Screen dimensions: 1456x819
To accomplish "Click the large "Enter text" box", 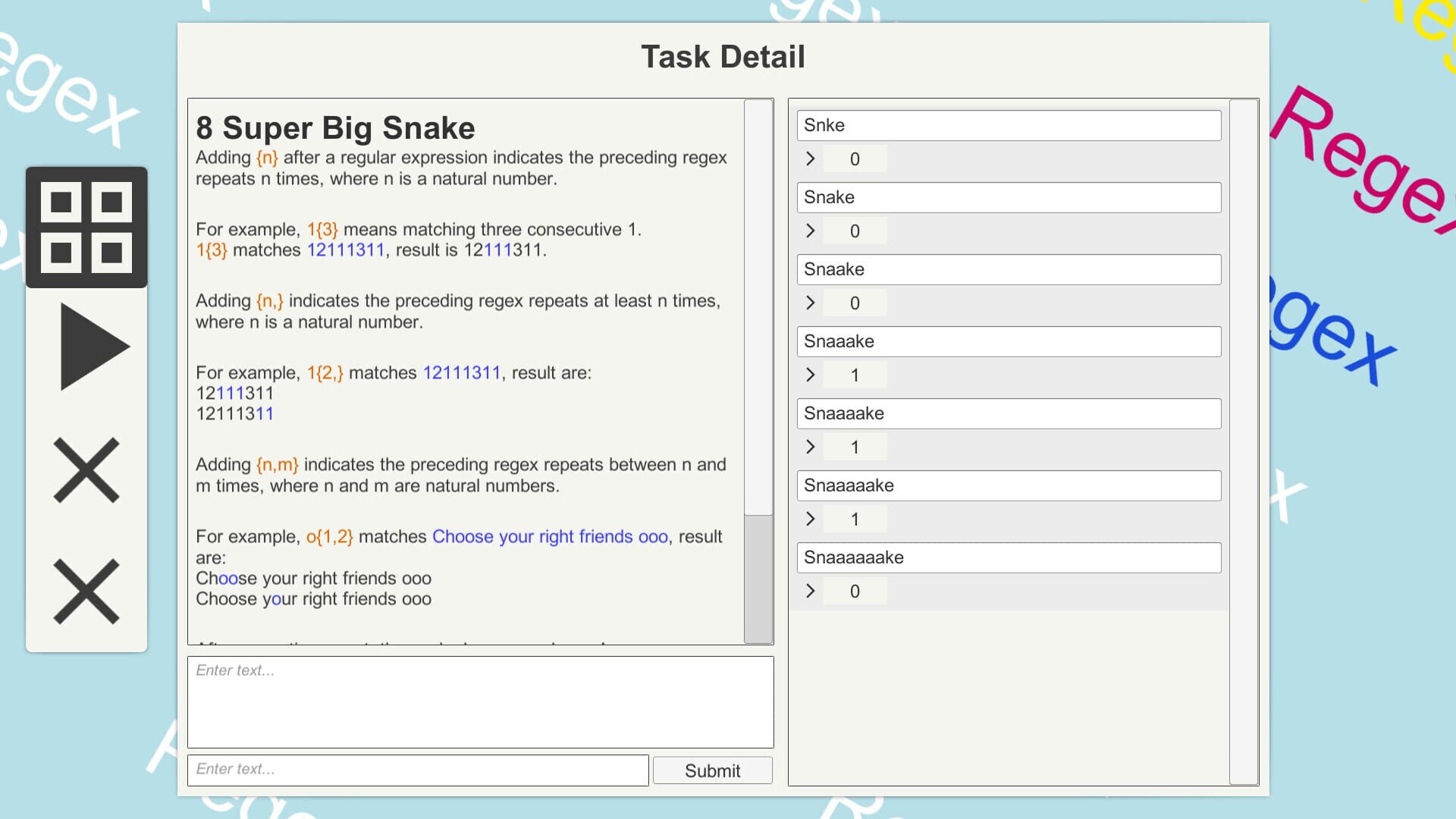I will (480, 701).
